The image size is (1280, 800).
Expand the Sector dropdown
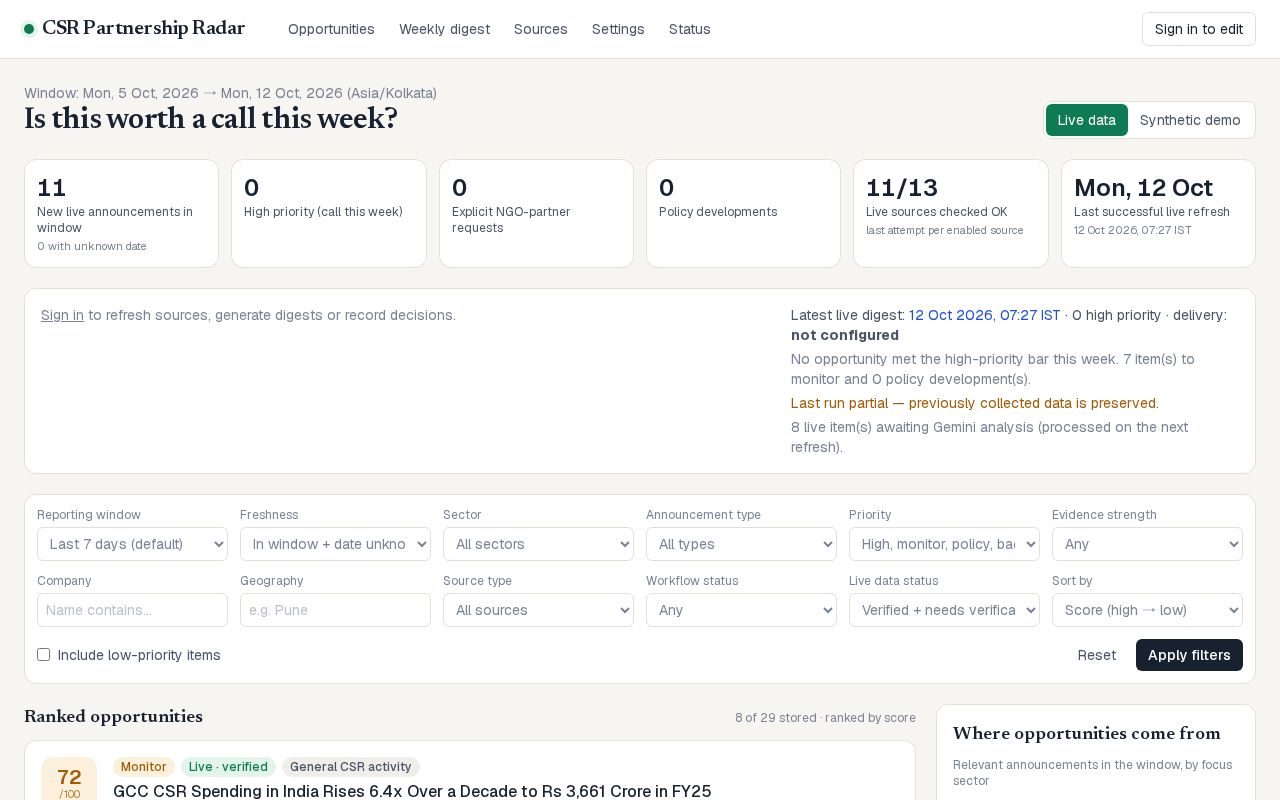(538, 544)
